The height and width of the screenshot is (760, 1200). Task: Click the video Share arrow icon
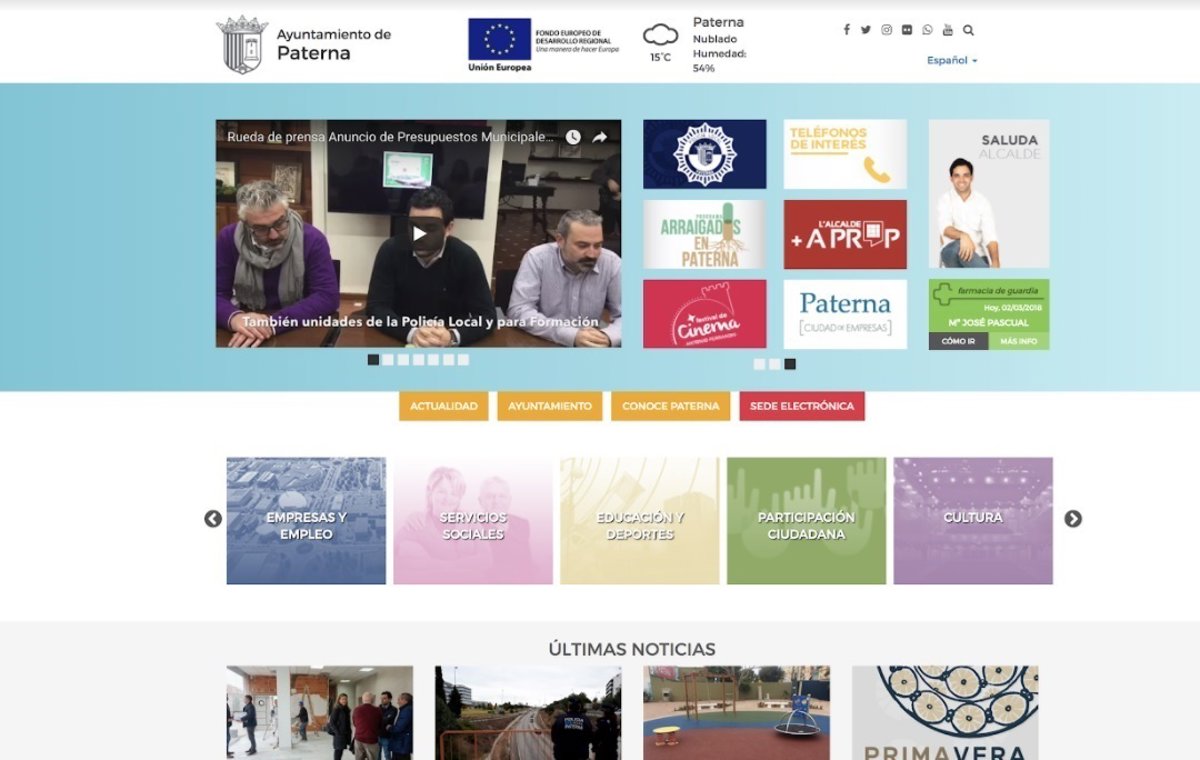pyautogui.click(x=600, y=137)
